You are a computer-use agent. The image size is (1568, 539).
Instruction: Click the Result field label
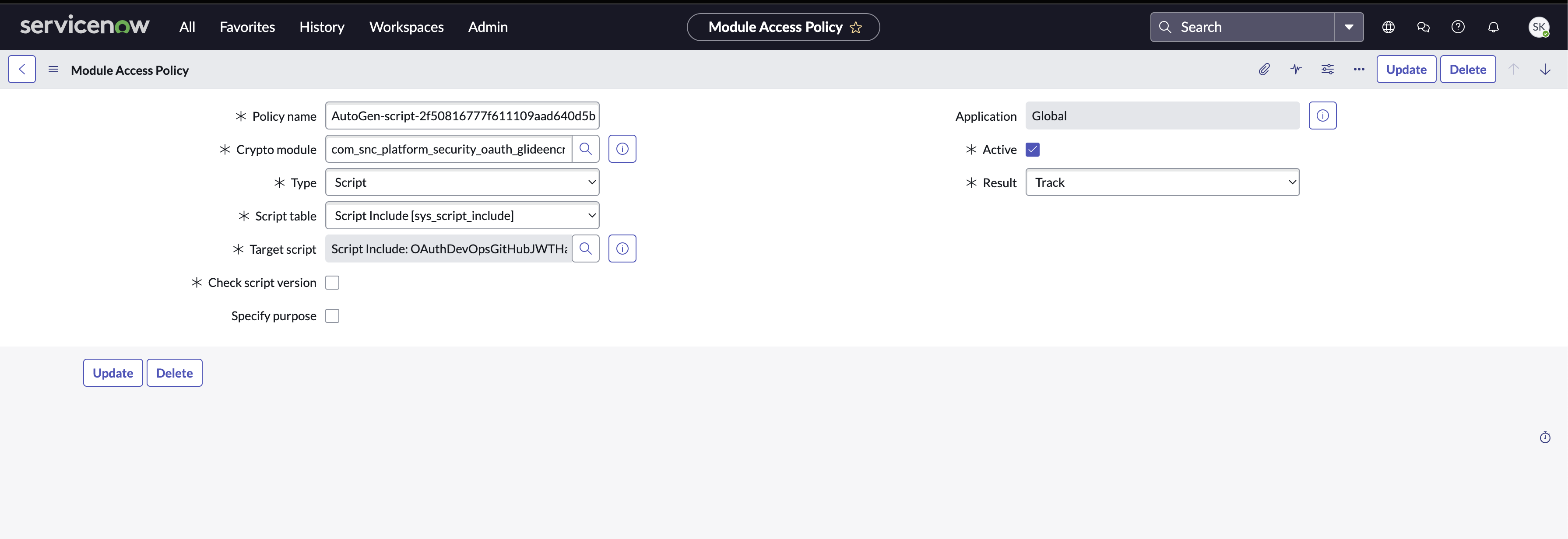tap(999, 183)
